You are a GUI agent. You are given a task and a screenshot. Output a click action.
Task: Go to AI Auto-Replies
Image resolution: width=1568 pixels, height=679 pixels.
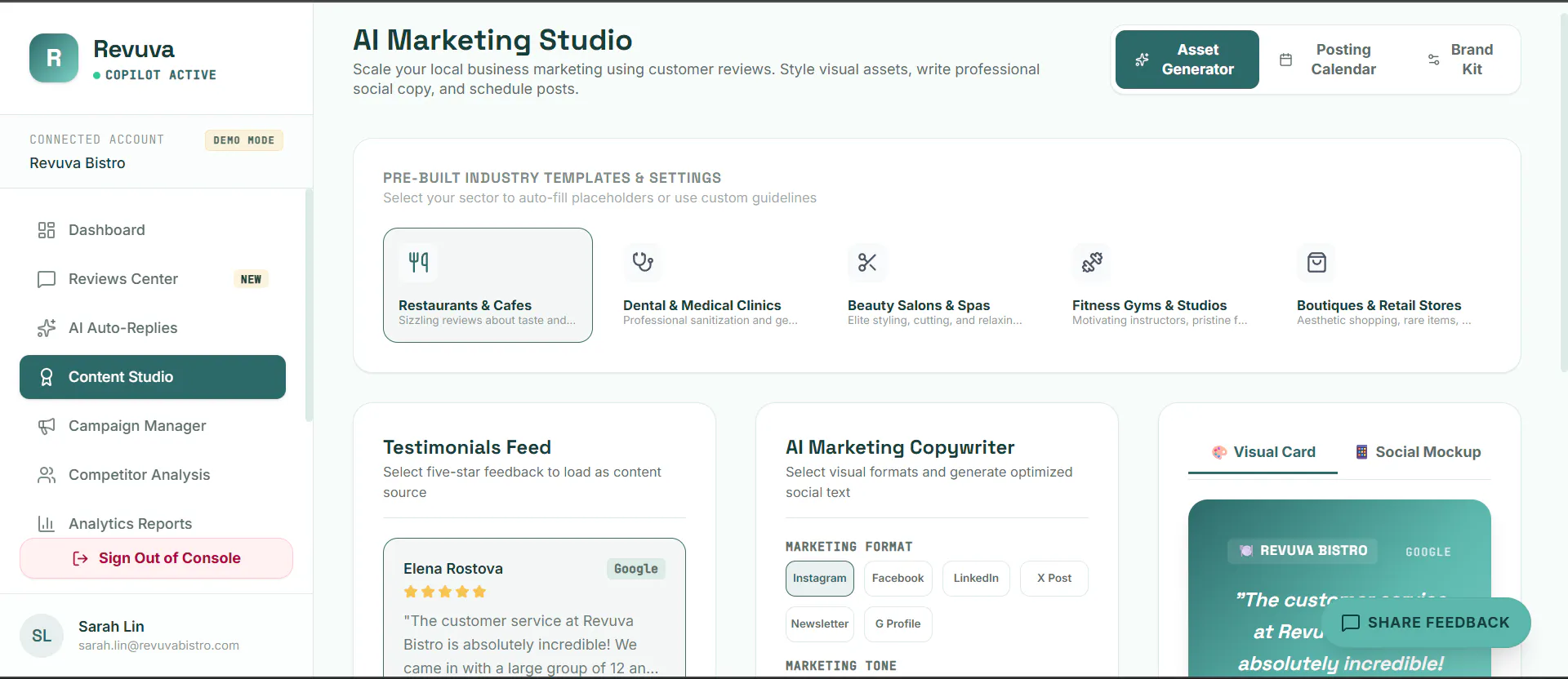(x=153, y=328)
